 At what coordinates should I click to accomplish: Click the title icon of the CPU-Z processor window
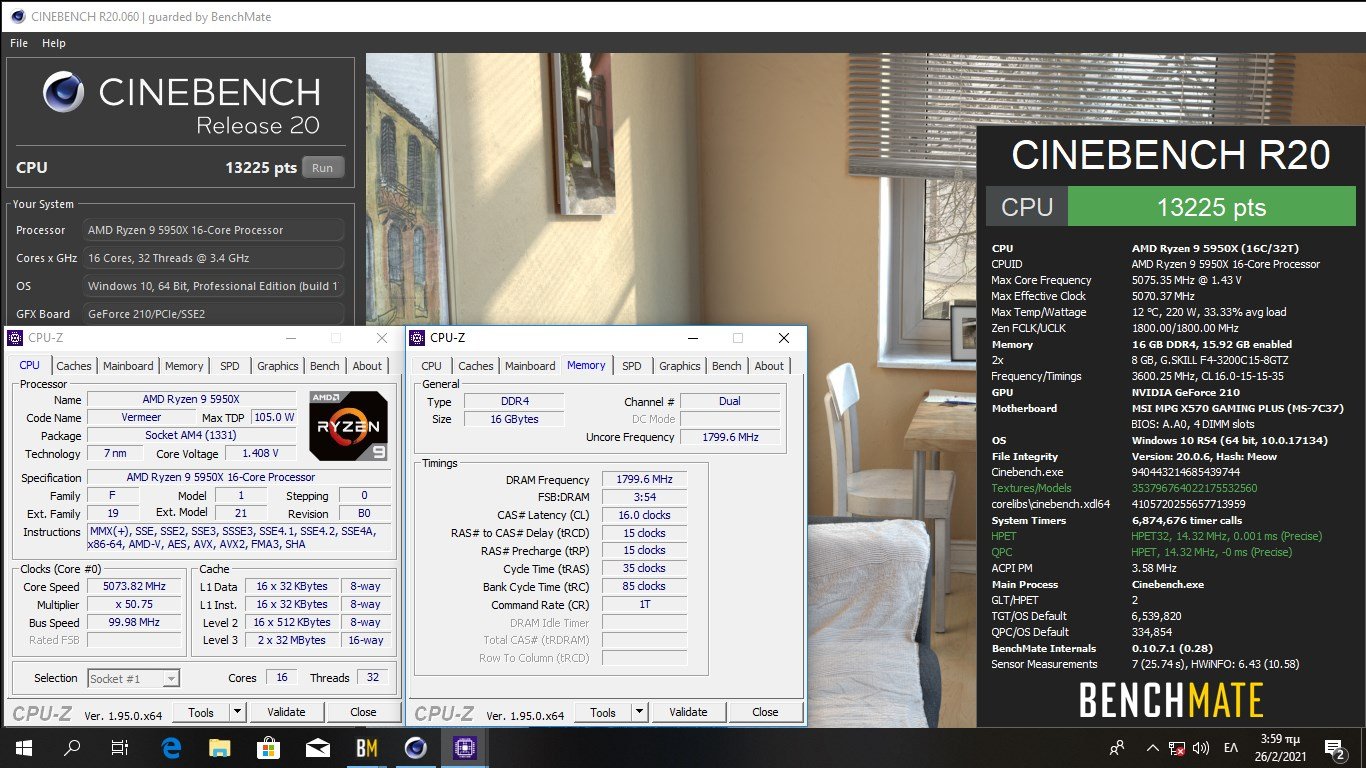pyautogui.click(x=17, y=338)
